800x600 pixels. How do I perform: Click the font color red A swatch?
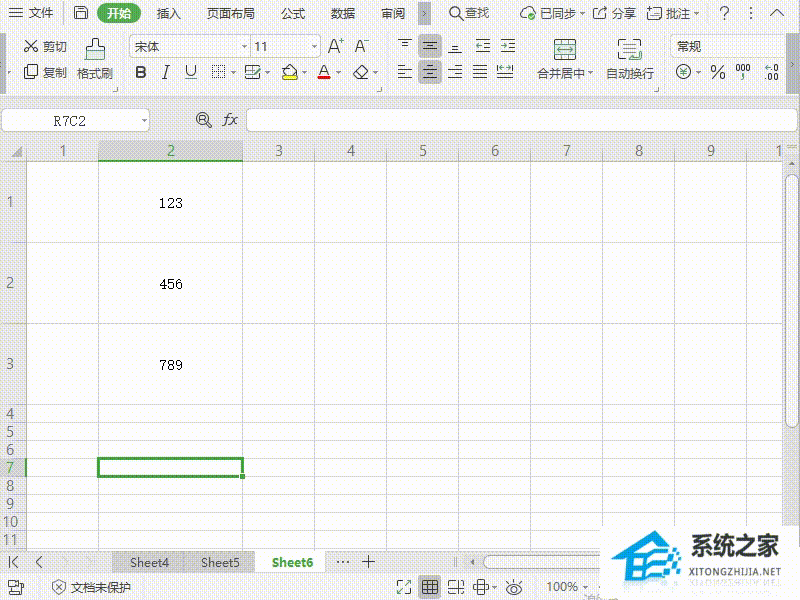323,72
